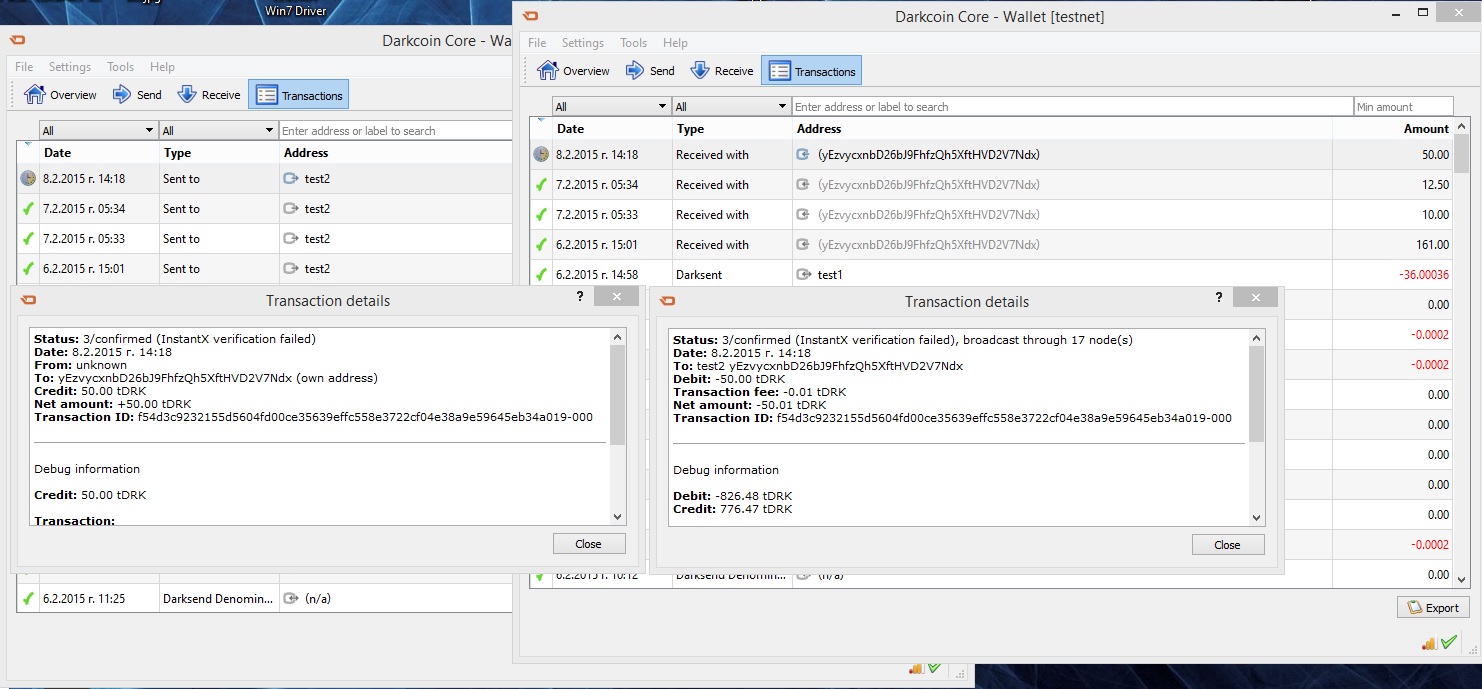Click the sync checkmark icon in the left window status bar

[x=934, y=668]
